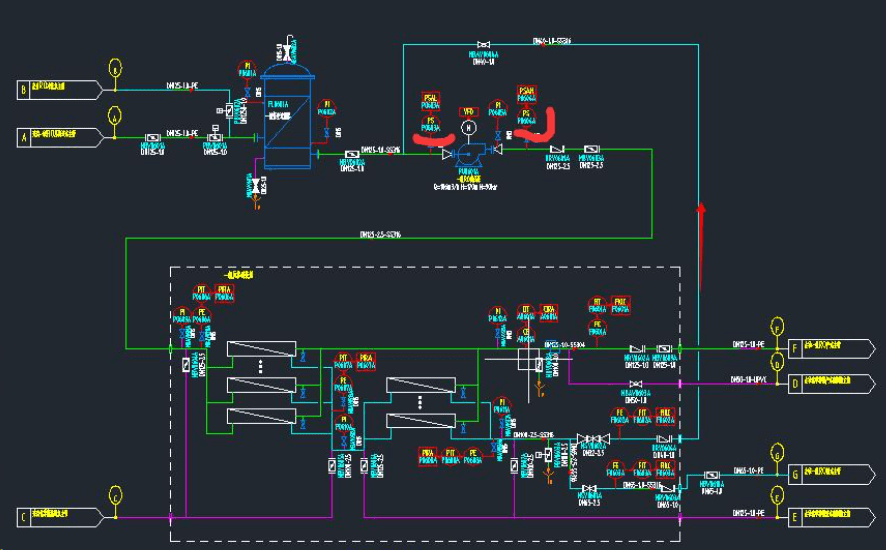
Task: Click the yellow circle marker E
Action: (x=778, y=496)
